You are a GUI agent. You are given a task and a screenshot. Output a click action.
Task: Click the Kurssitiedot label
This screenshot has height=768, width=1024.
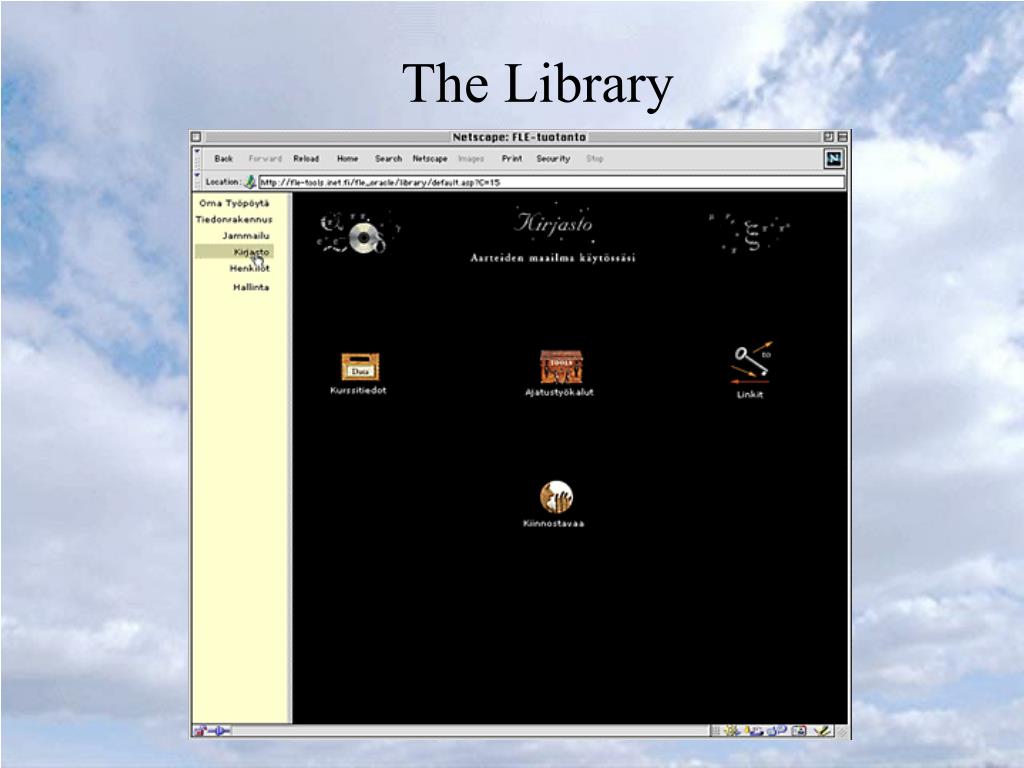pyautogui.click(x=358, y=391)
